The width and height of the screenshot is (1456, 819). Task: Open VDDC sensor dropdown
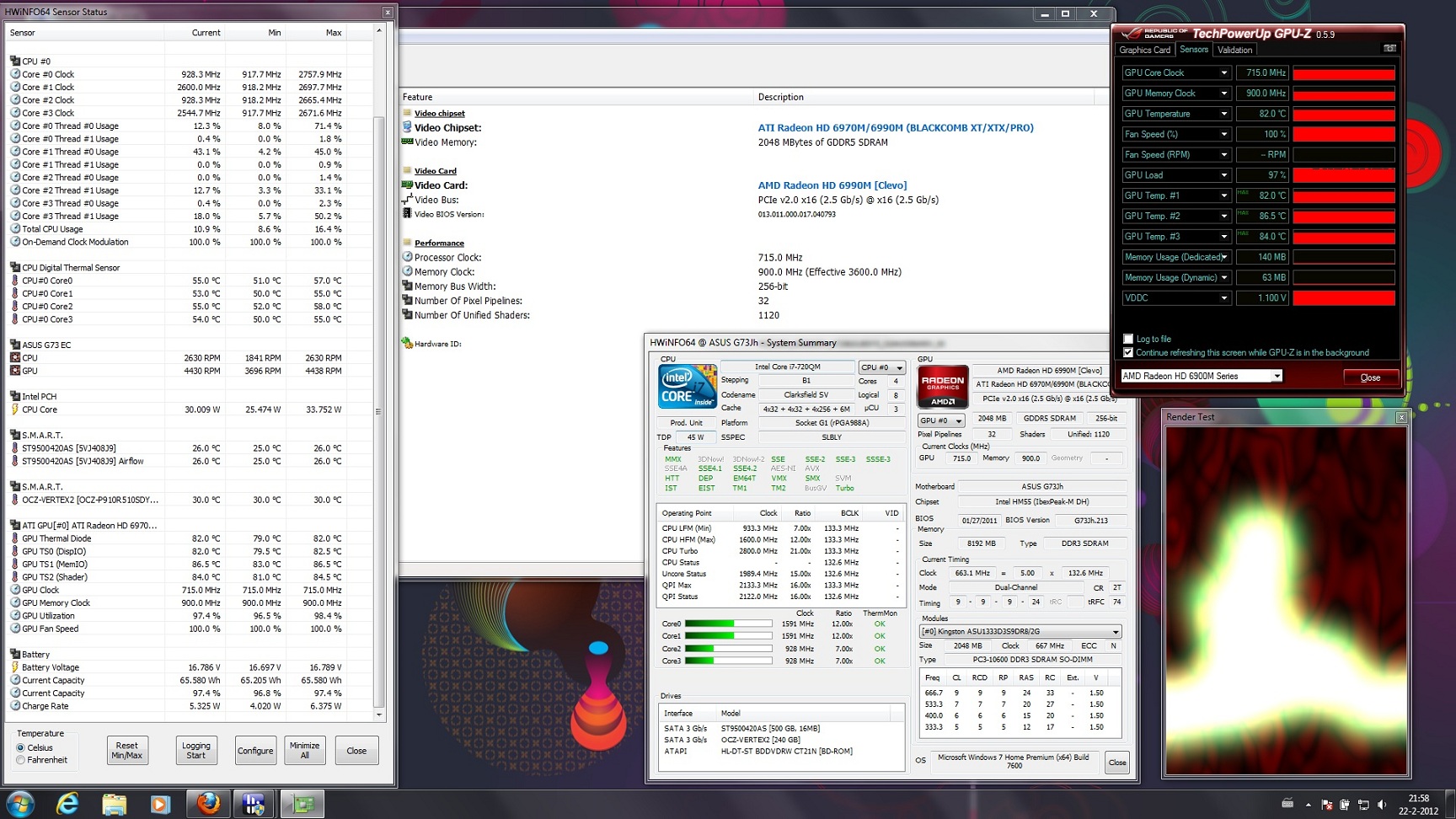[1224, 298]
